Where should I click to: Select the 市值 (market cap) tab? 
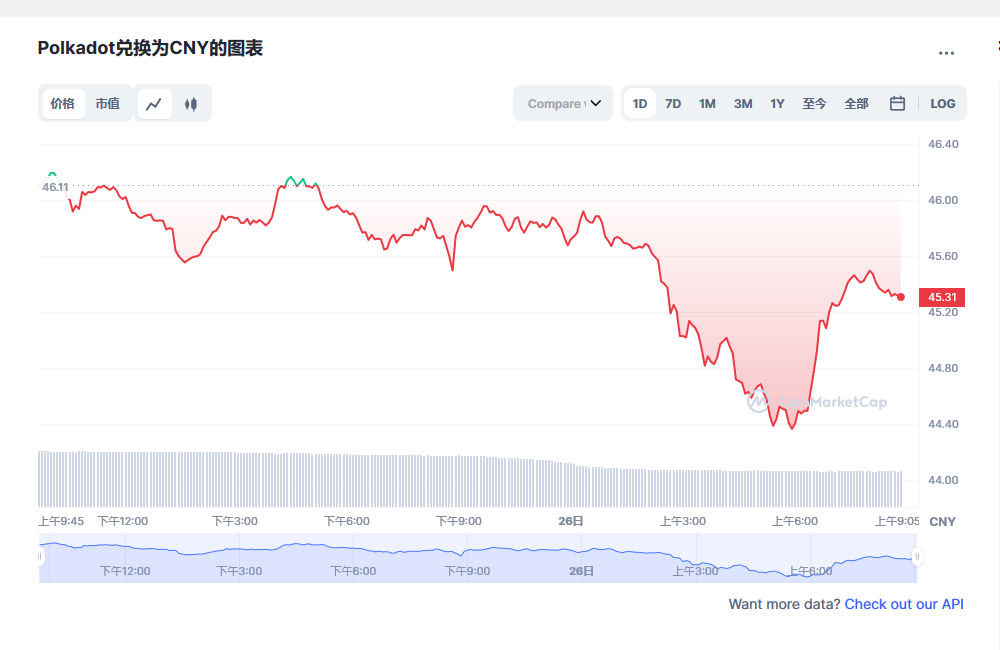108,103
